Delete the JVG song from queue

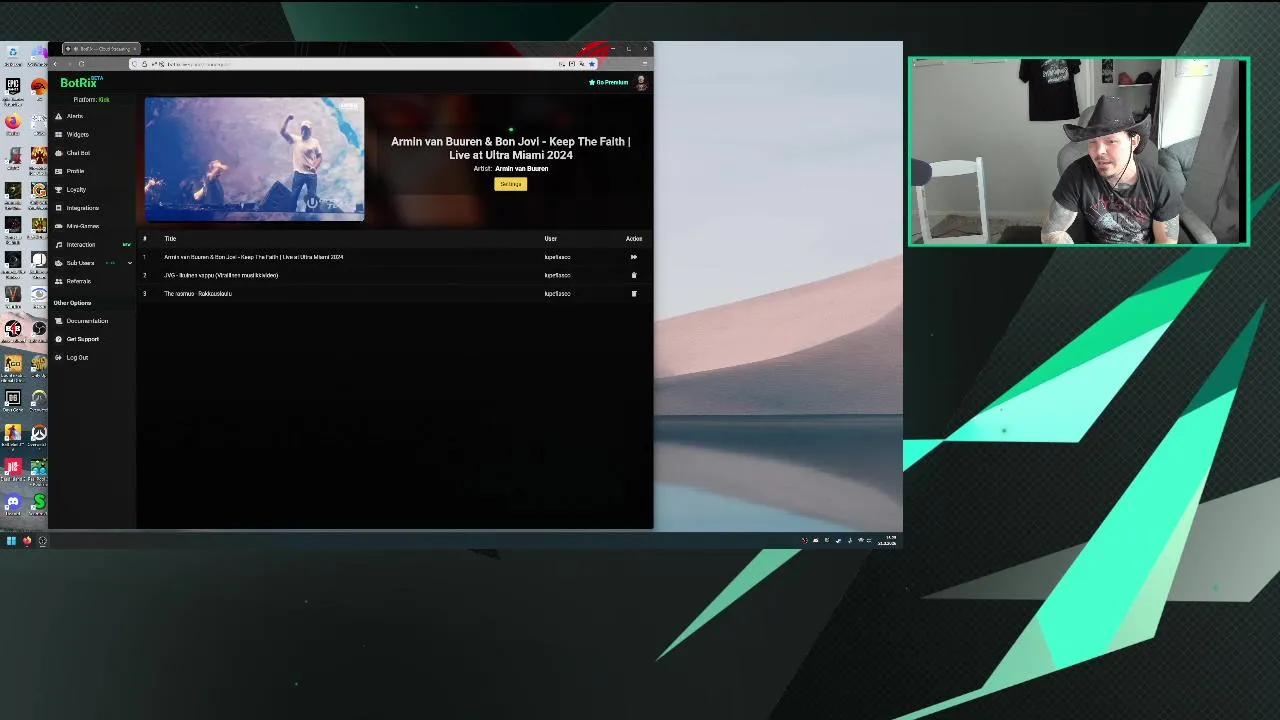pos(633,275)
